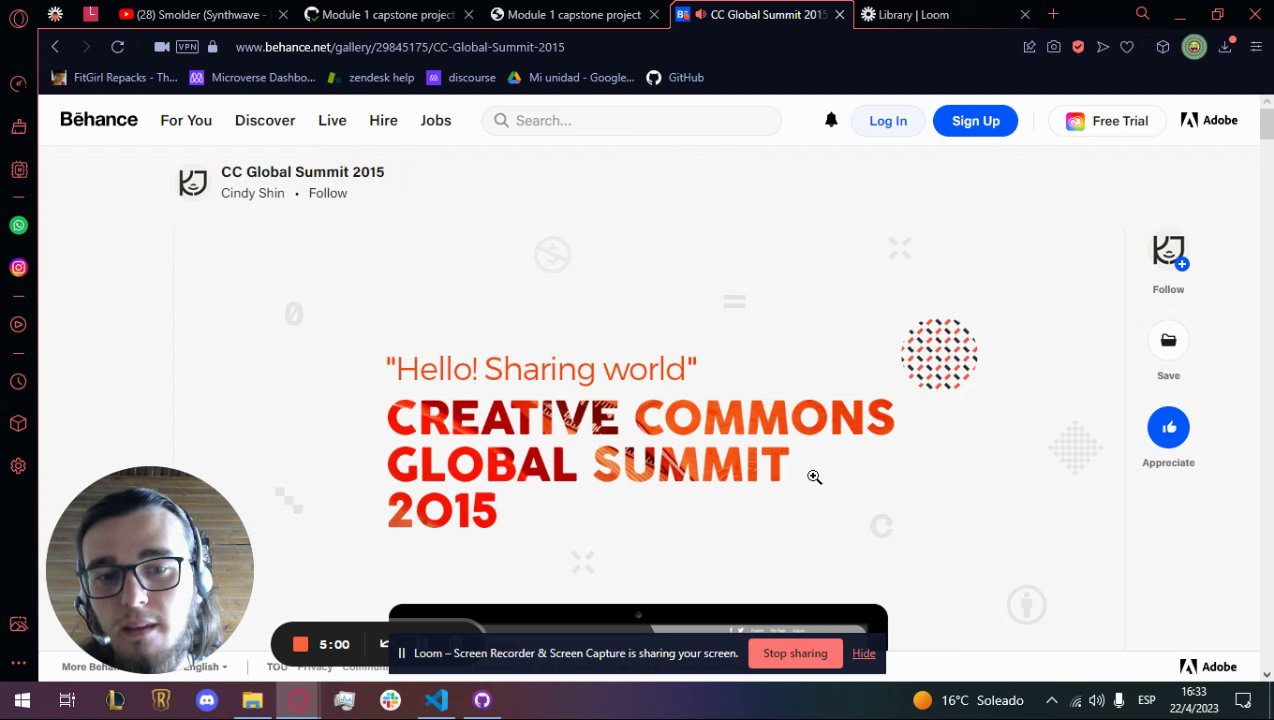Image resolution: width=1274 pixels, height=720 pixels.
Task: Open Slack from the taskbar
Action: coord(390,700)
